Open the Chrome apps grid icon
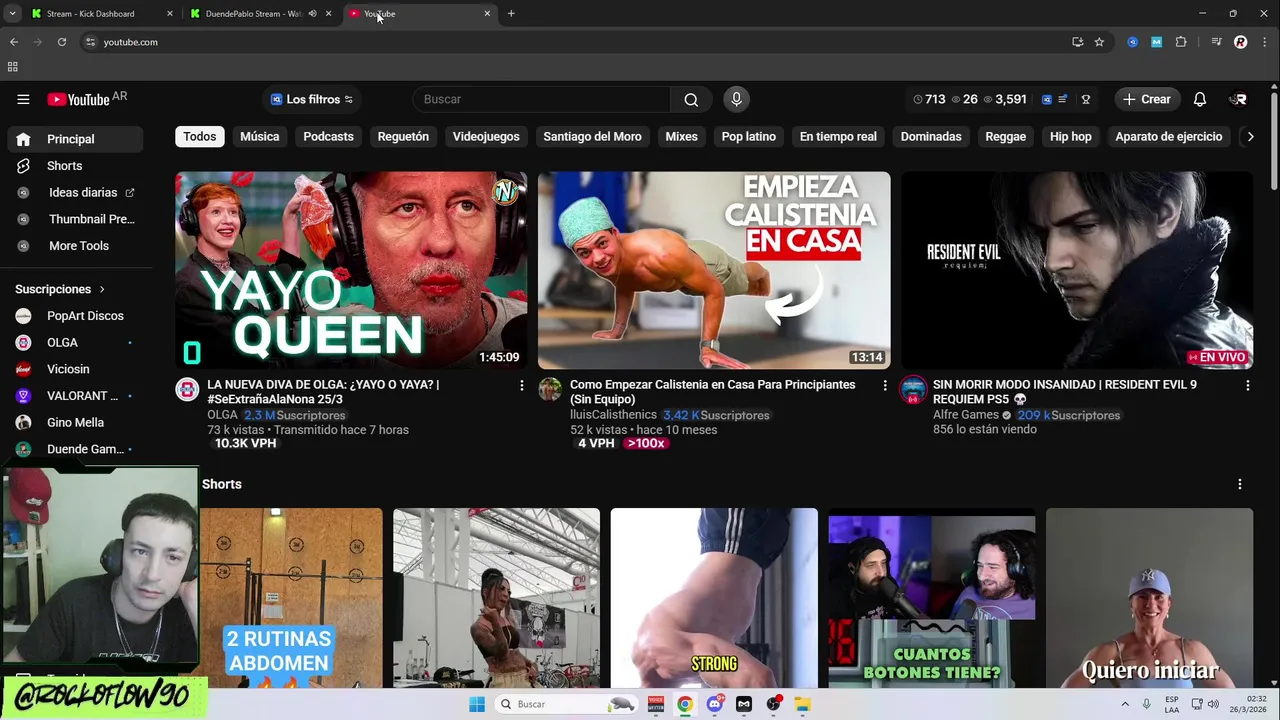Viewport: 1280px width, 720px height. (12, 67)
